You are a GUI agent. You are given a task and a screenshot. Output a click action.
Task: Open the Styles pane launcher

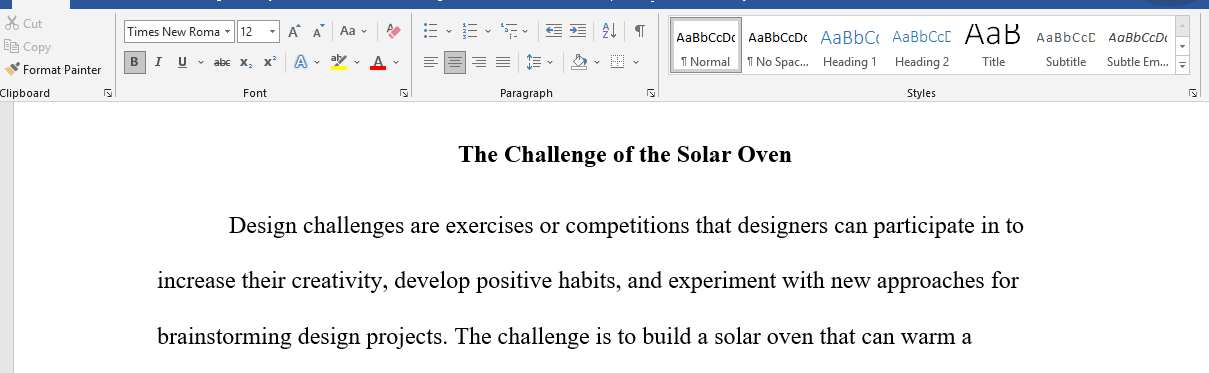pyautogui.click(x=1193, y=93)
